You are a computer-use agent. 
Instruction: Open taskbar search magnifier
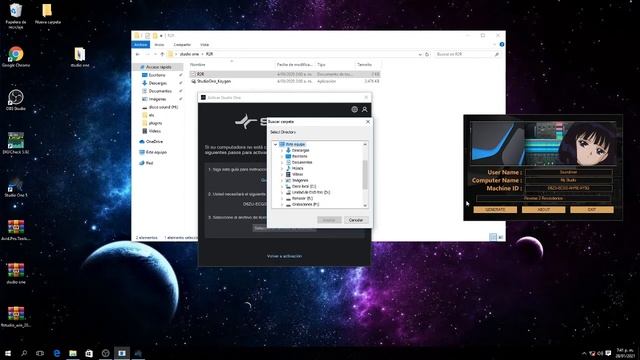24,353
